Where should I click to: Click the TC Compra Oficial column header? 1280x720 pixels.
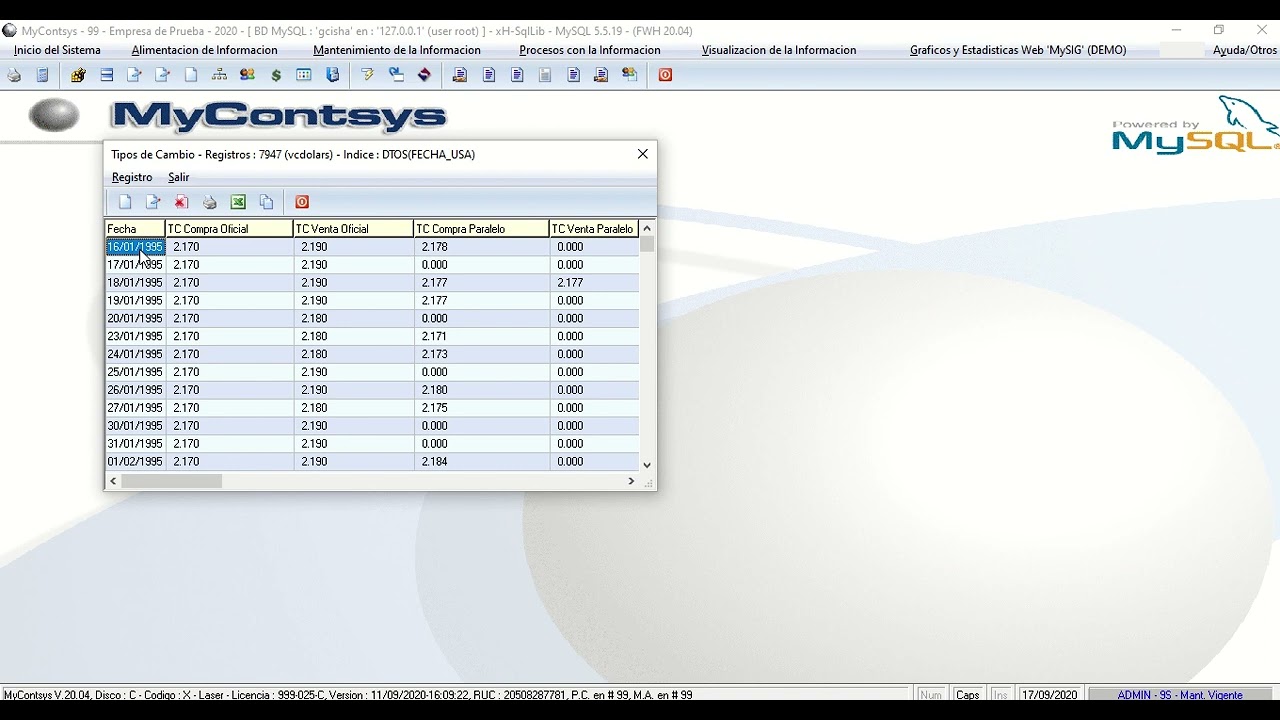tap(229, 229)
